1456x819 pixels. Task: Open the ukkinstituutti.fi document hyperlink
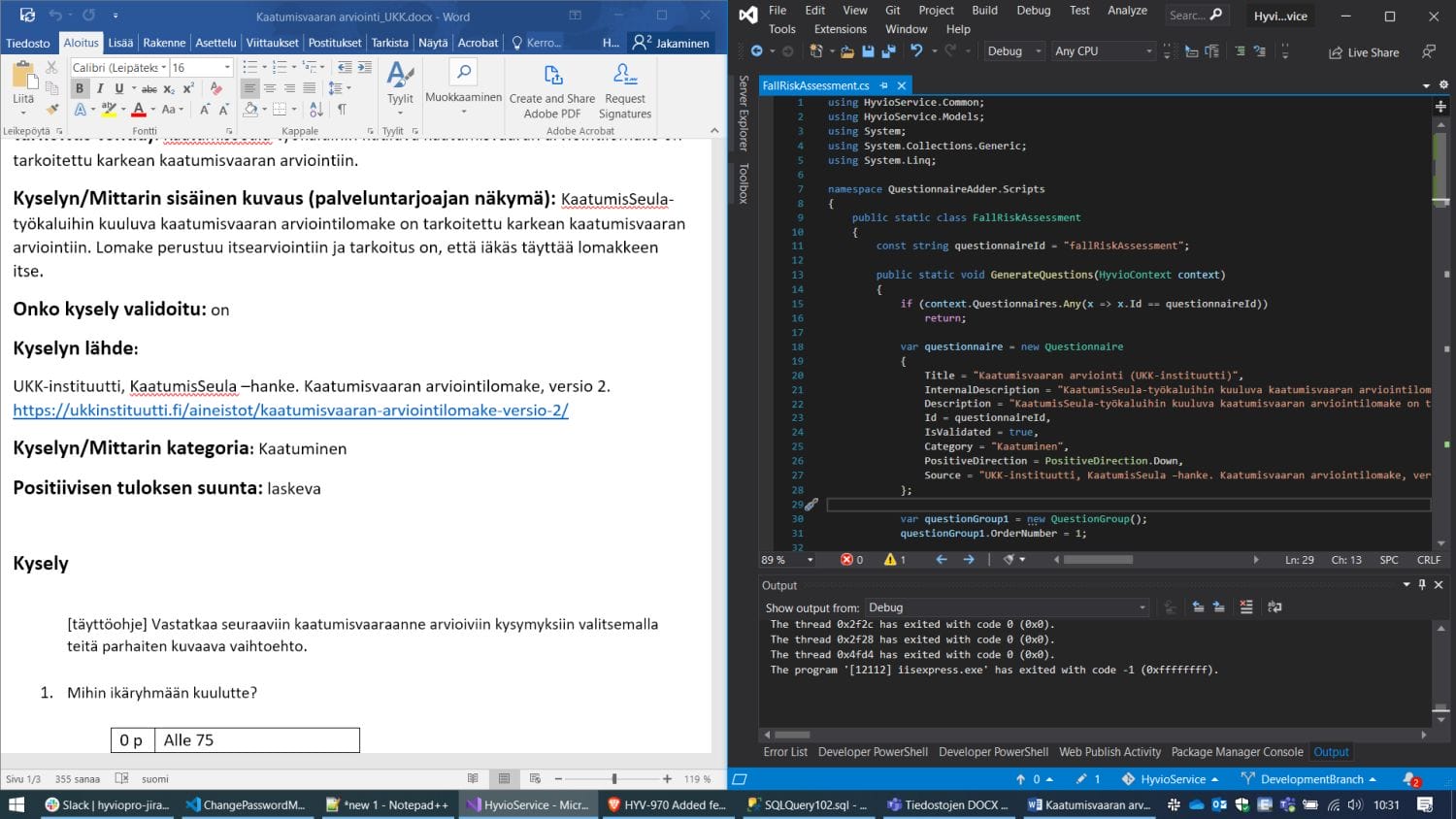click(x=290, y=410)
